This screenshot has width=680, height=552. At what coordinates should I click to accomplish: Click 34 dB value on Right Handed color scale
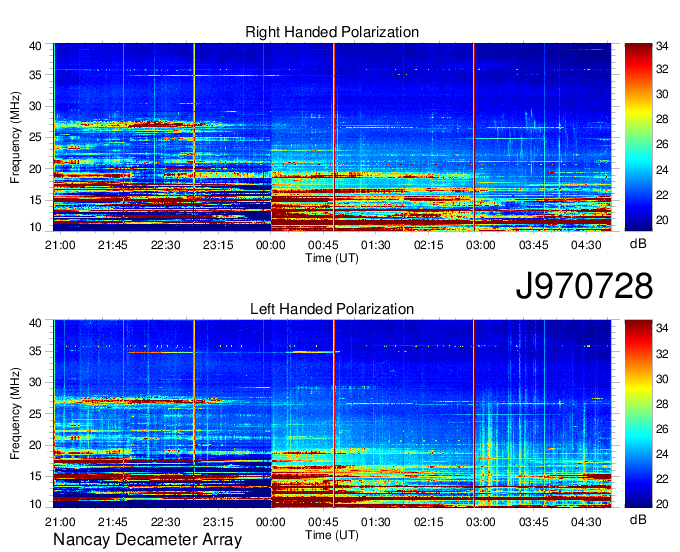662,46
